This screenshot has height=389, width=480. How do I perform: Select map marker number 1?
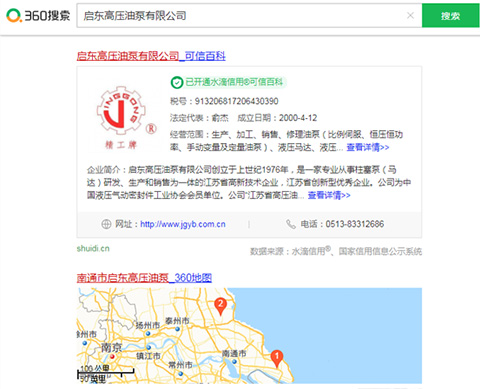coord(277,358)
